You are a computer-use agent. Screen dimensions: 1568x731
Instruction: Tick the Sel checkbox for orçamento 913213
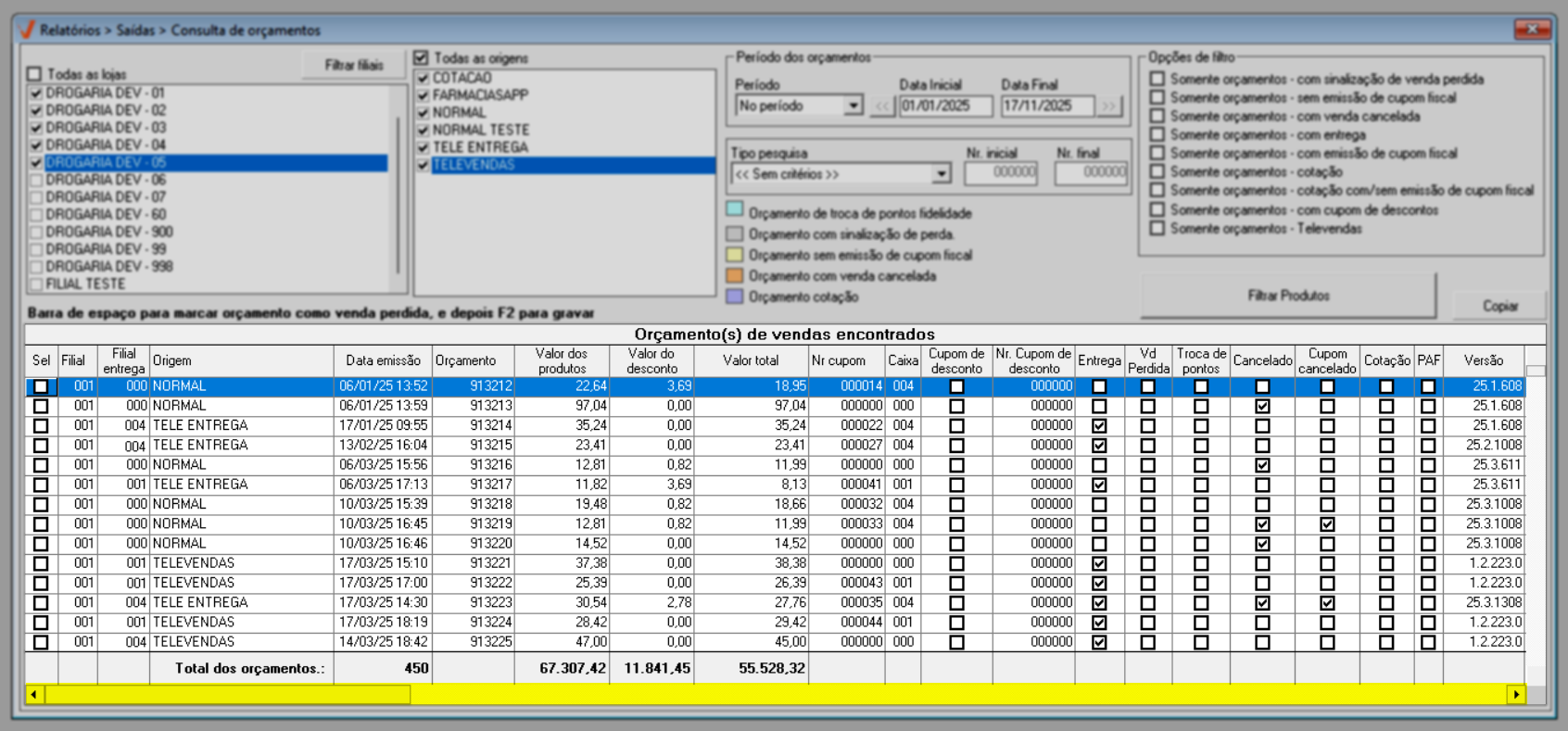[x=41, y=406]
